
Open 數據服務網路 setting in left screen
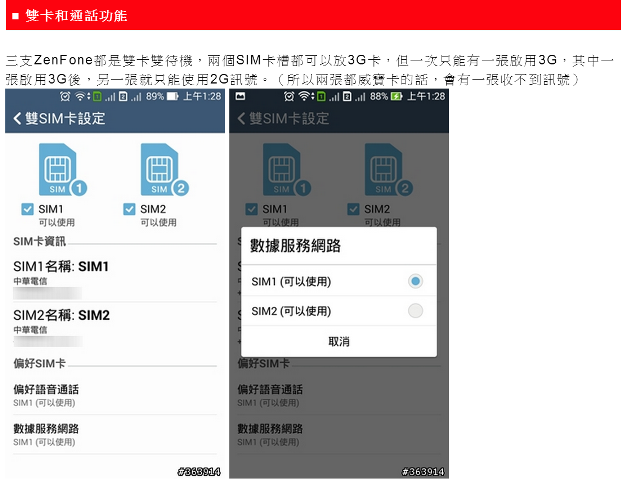[x=115, y=435]
